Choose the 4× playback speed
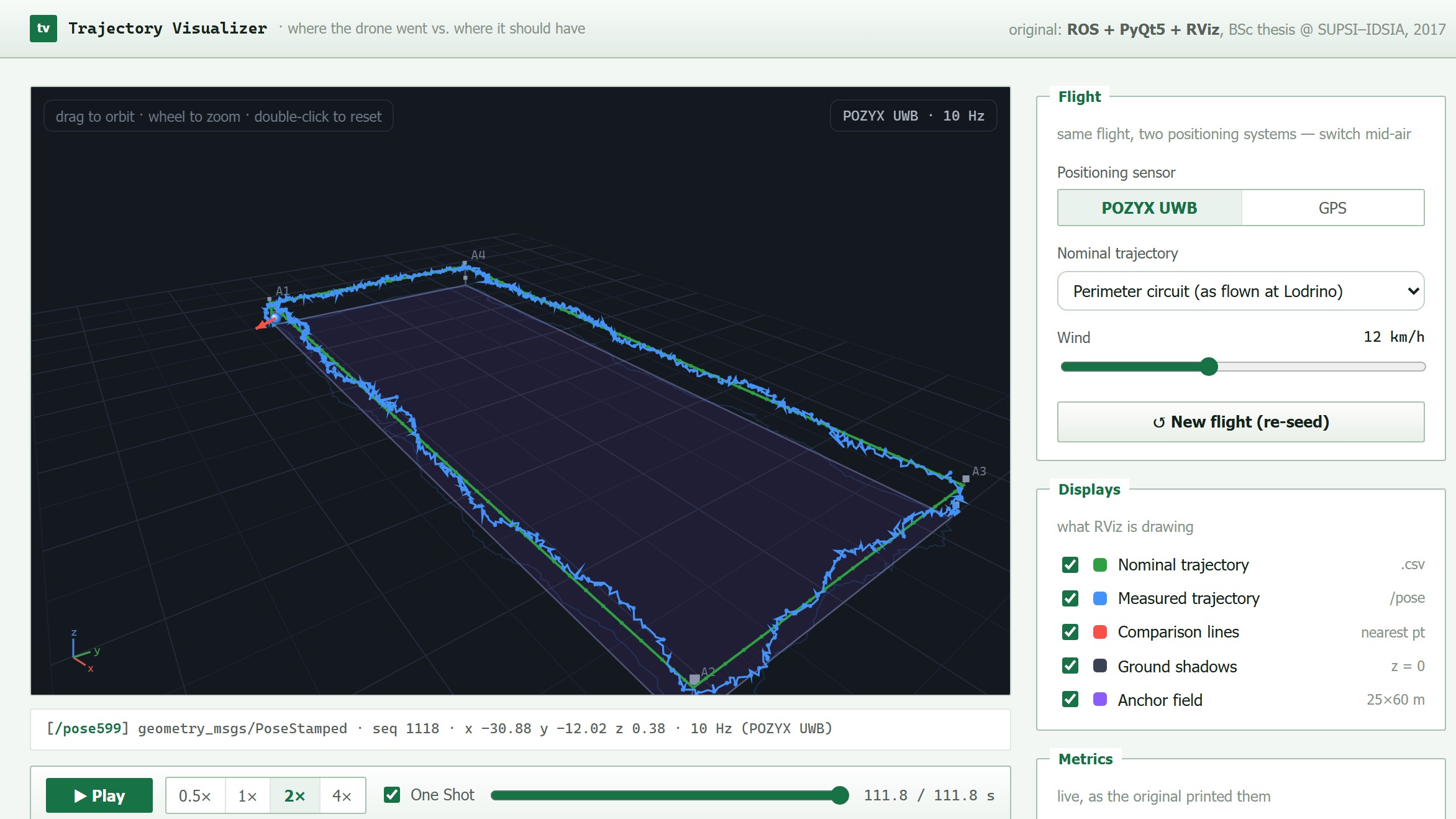The height and width of the screenshot is (819, 1456). tap(342, 795)
